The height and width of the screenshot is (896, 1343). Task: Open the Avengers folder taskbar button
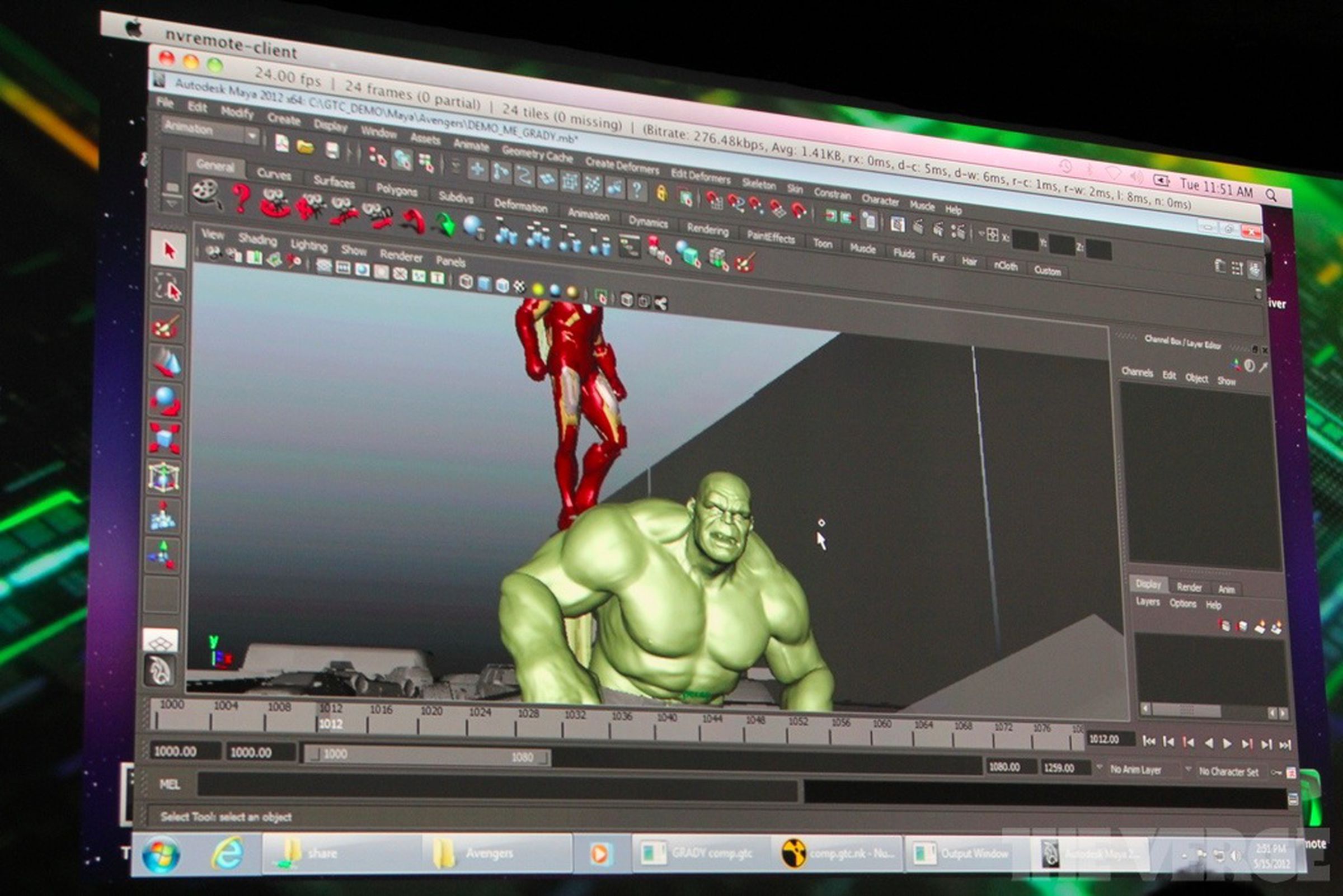497,853
